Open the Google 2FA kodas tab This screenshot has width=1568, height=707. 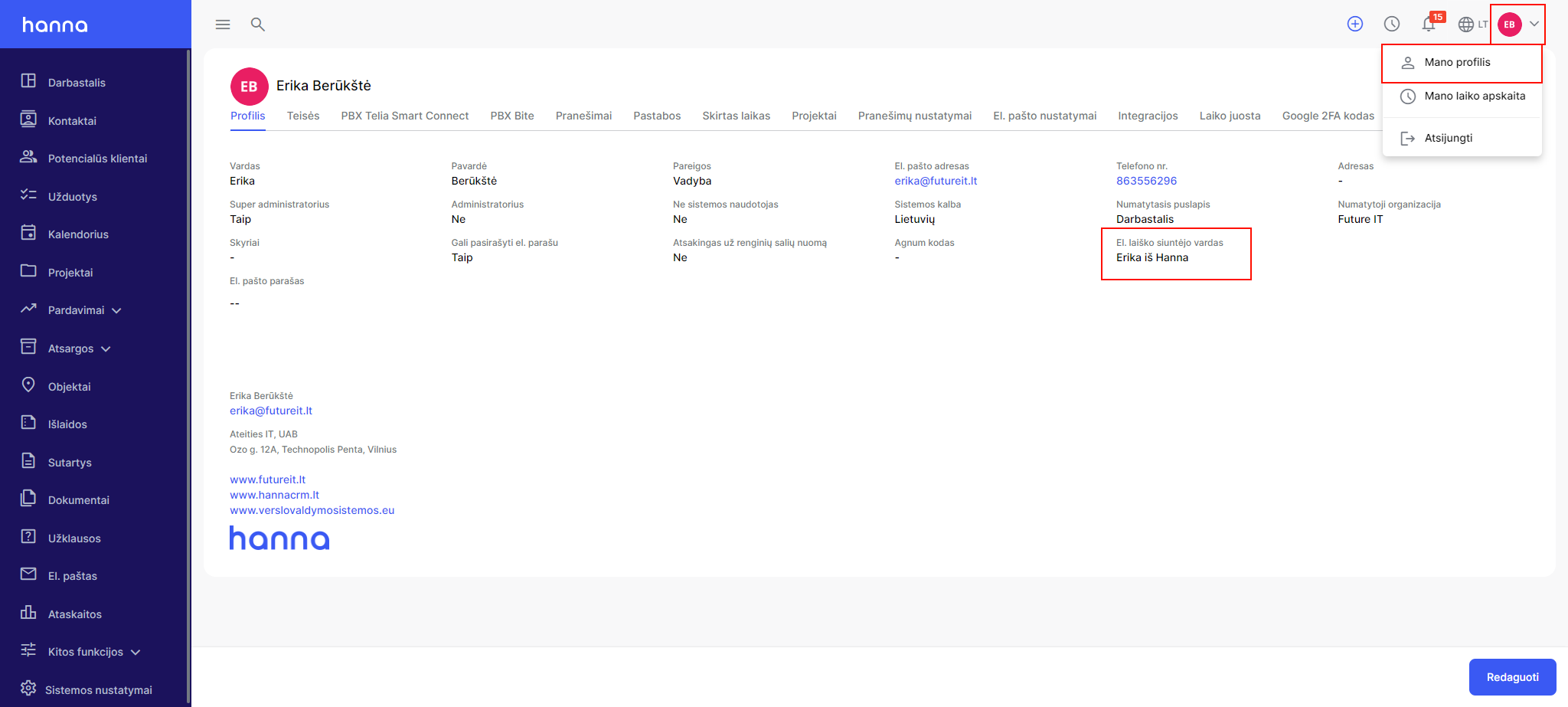1328,116
